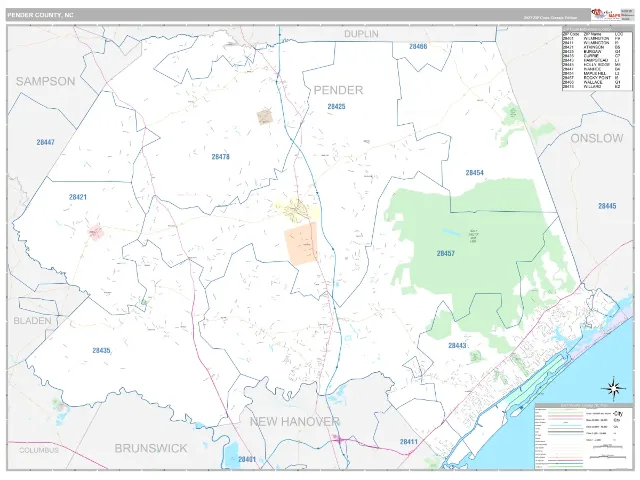The height and width of the screenshot is (480, 640).
Task: Click ZIP code label 28466 on the map
Action: click(x=418, y=47)
